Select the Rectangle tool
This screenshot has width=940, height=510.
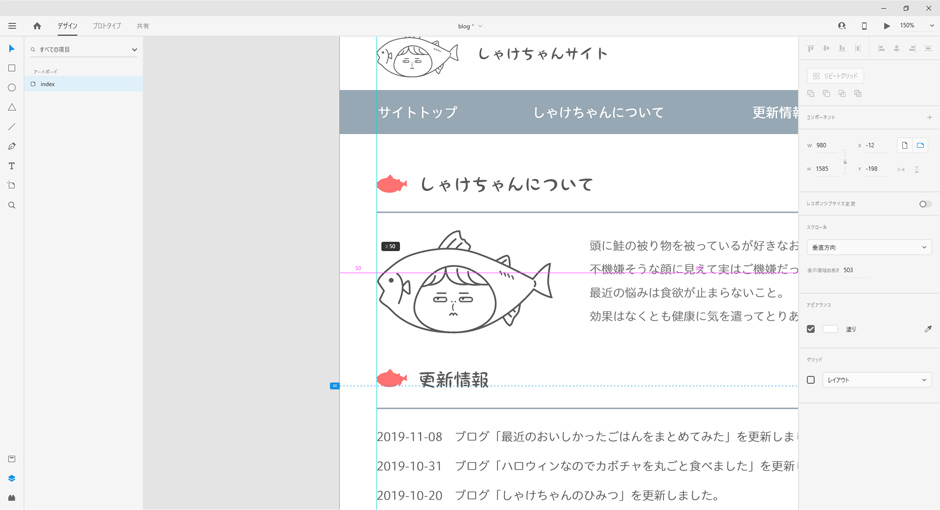(12, 68)
